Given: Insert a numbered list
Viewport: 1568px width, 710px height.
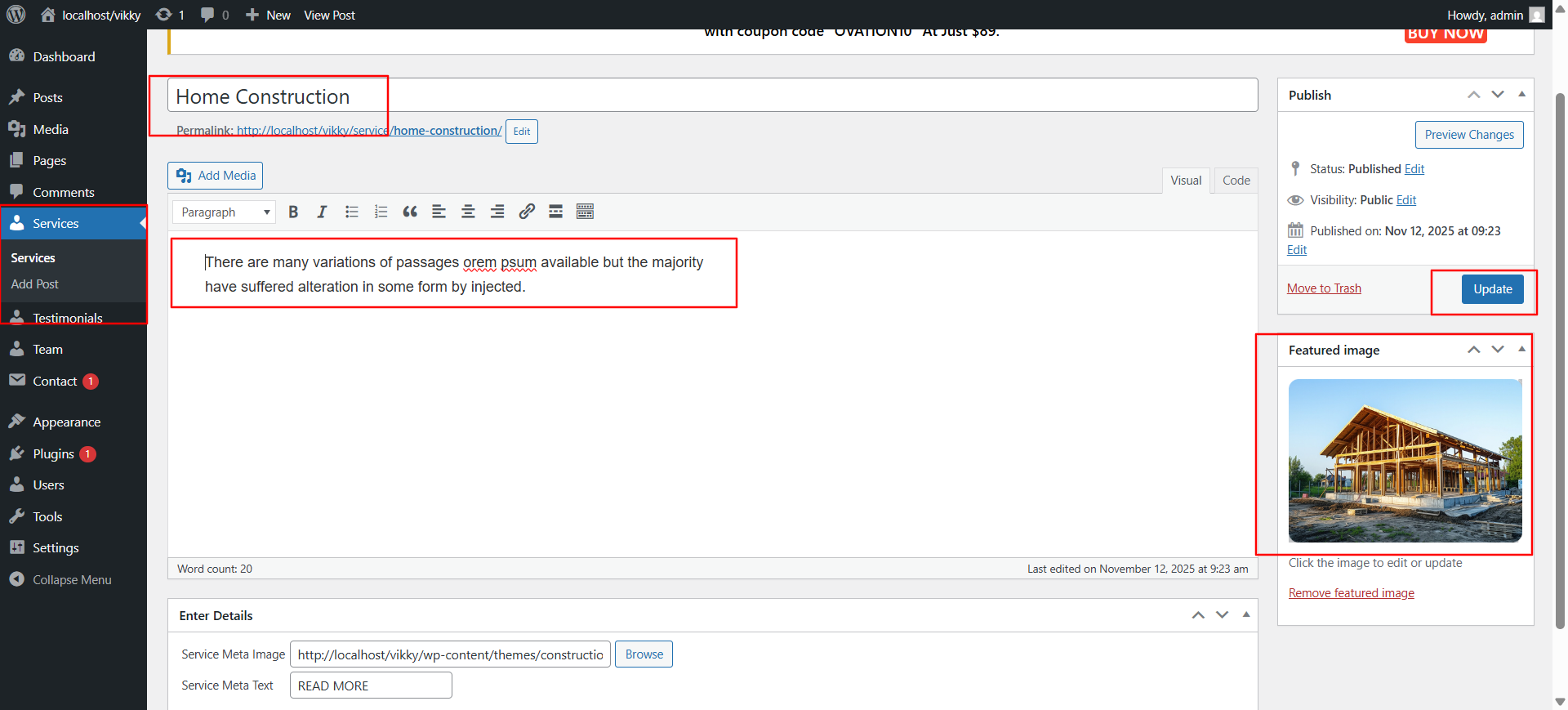Looking at the screenshot, I should (381, 212).
